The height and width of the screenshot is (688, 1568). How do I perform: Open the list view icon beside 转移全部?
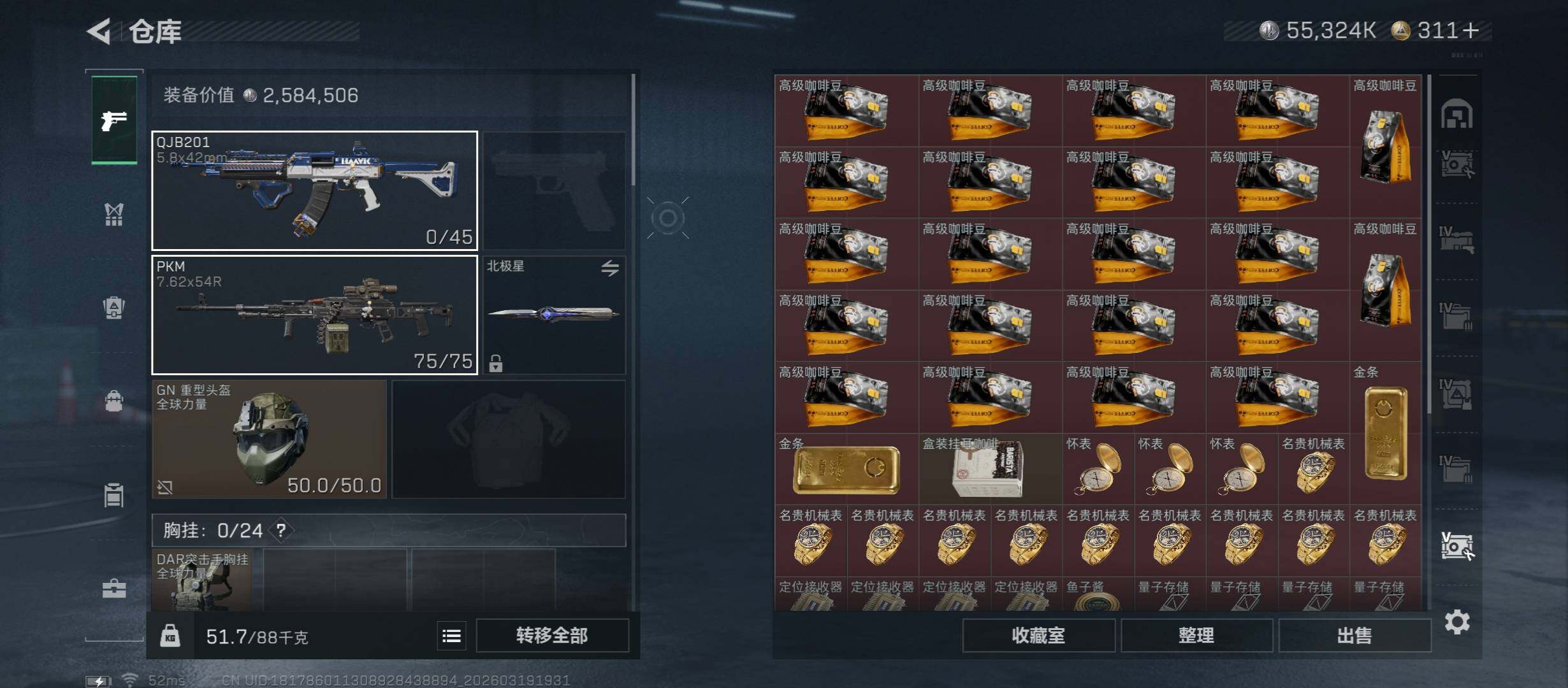coord(452,636)
